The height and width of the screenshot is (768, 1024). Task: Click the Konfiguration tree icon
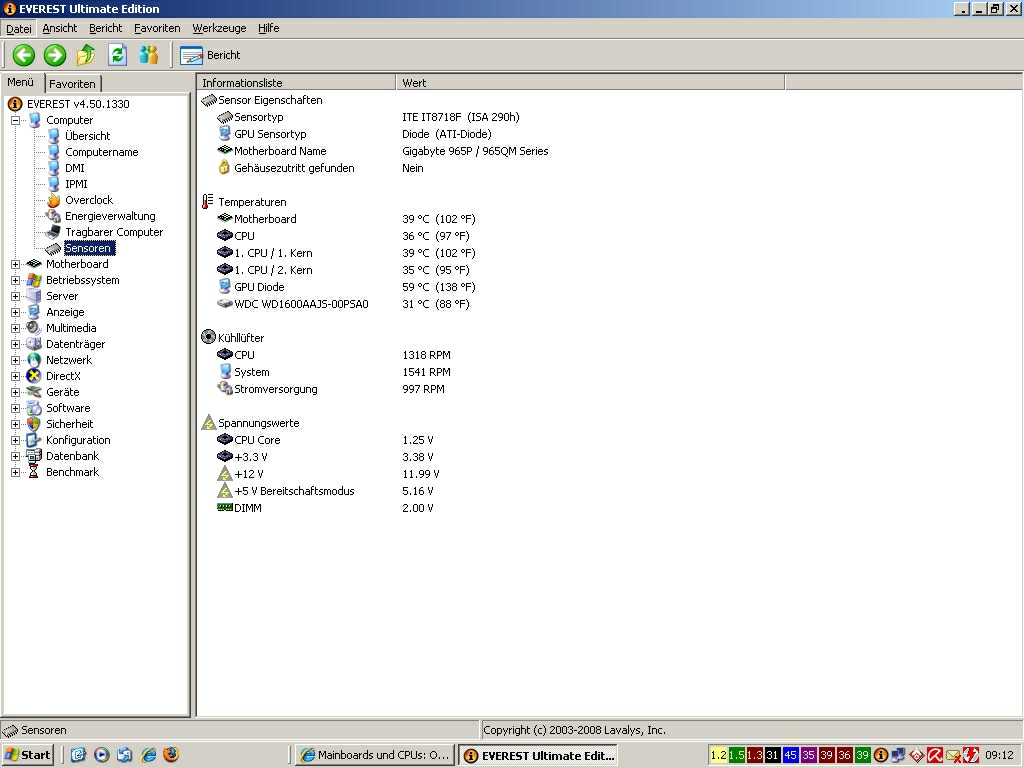pos(34,440)
